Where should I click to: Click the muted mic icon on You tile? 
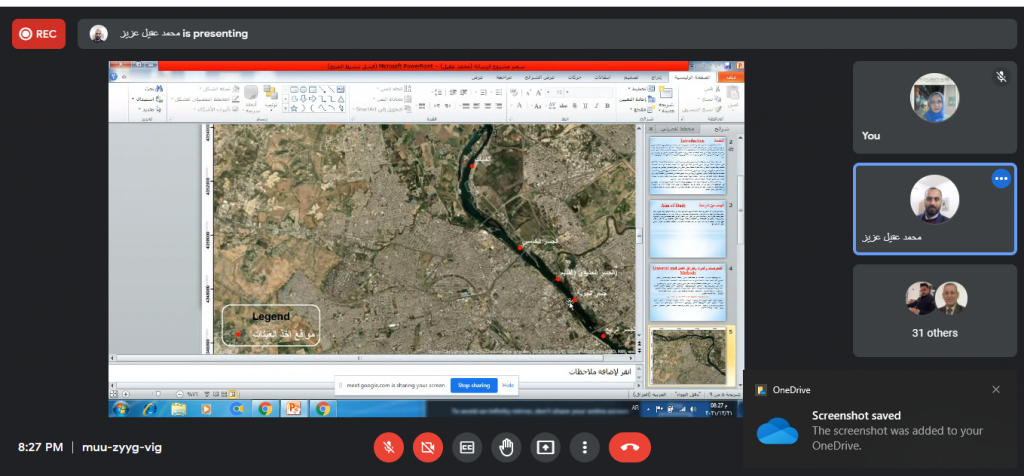pyautogui.click(x=1000, y=77)
